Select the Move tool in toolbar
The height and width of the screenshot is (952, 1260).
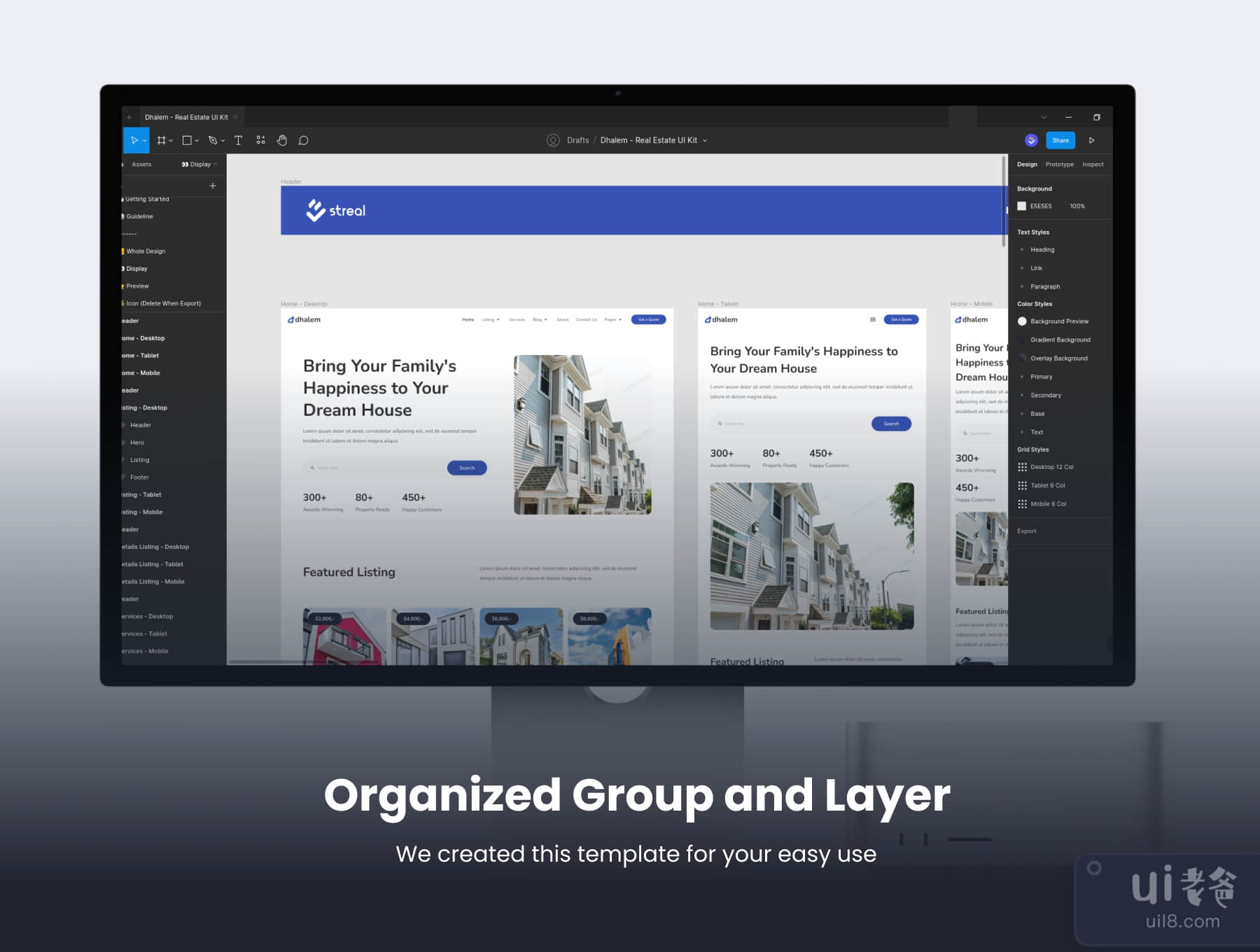(134, 141)
